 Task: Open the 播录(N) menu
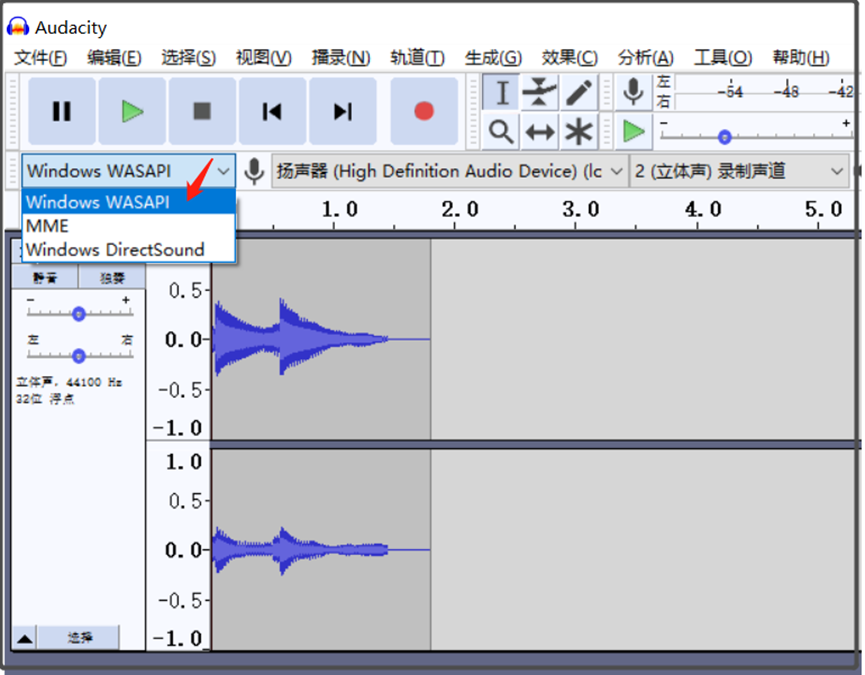pyautogui.click(x=341, y=57)
